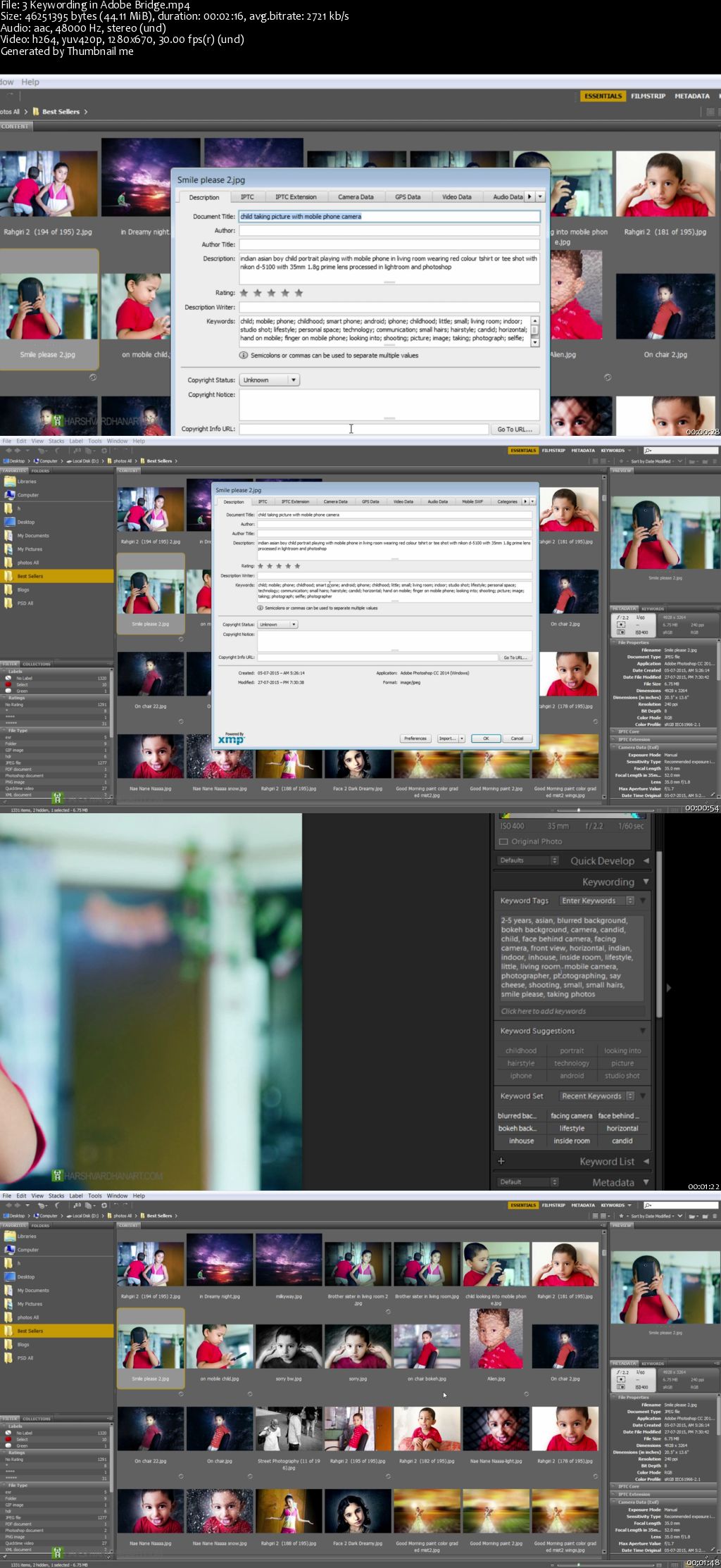Open the Tools menu in the bottom frame

(x=95, y=1196)
